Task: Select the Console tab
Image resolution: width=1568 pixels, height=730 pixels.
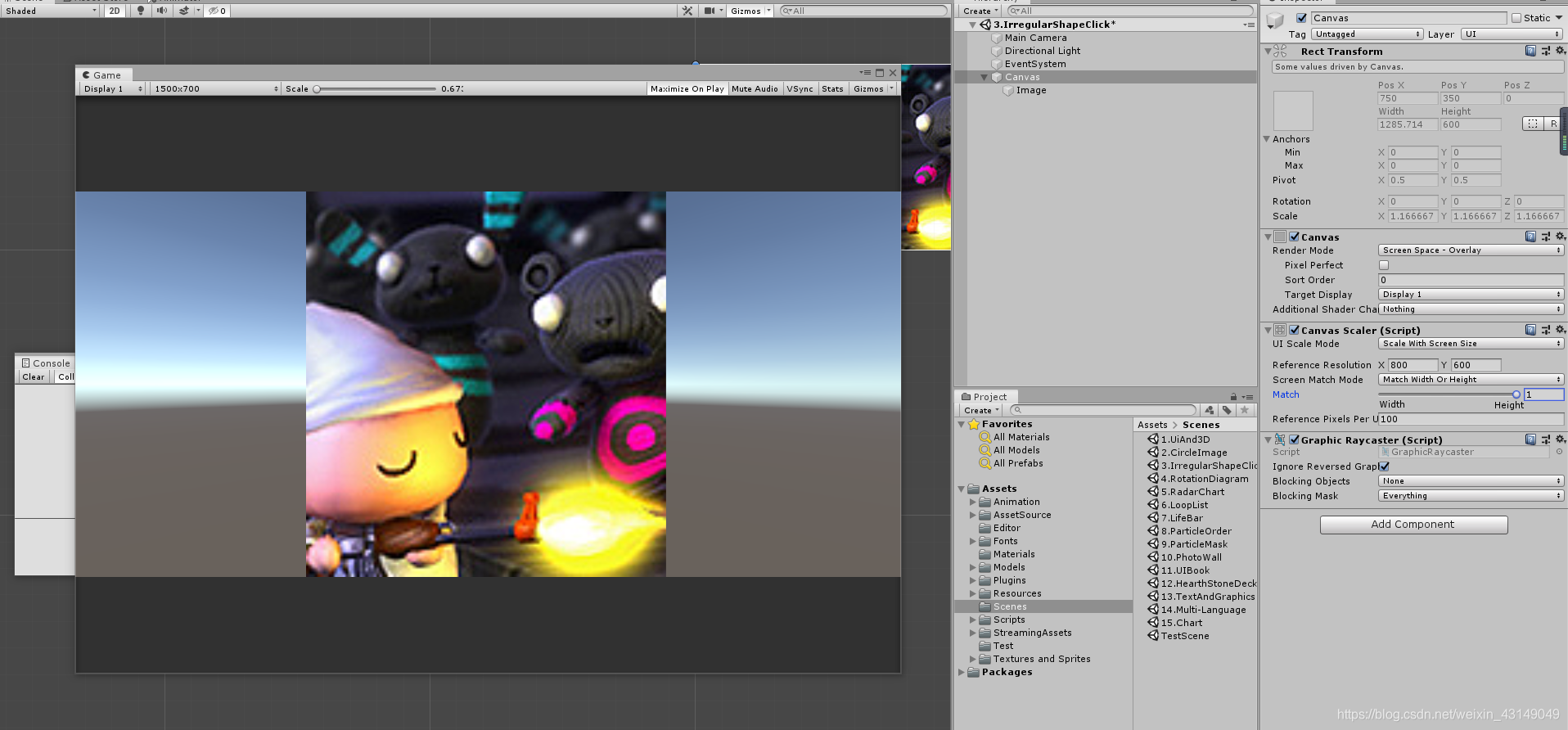Action: point(46,363)
